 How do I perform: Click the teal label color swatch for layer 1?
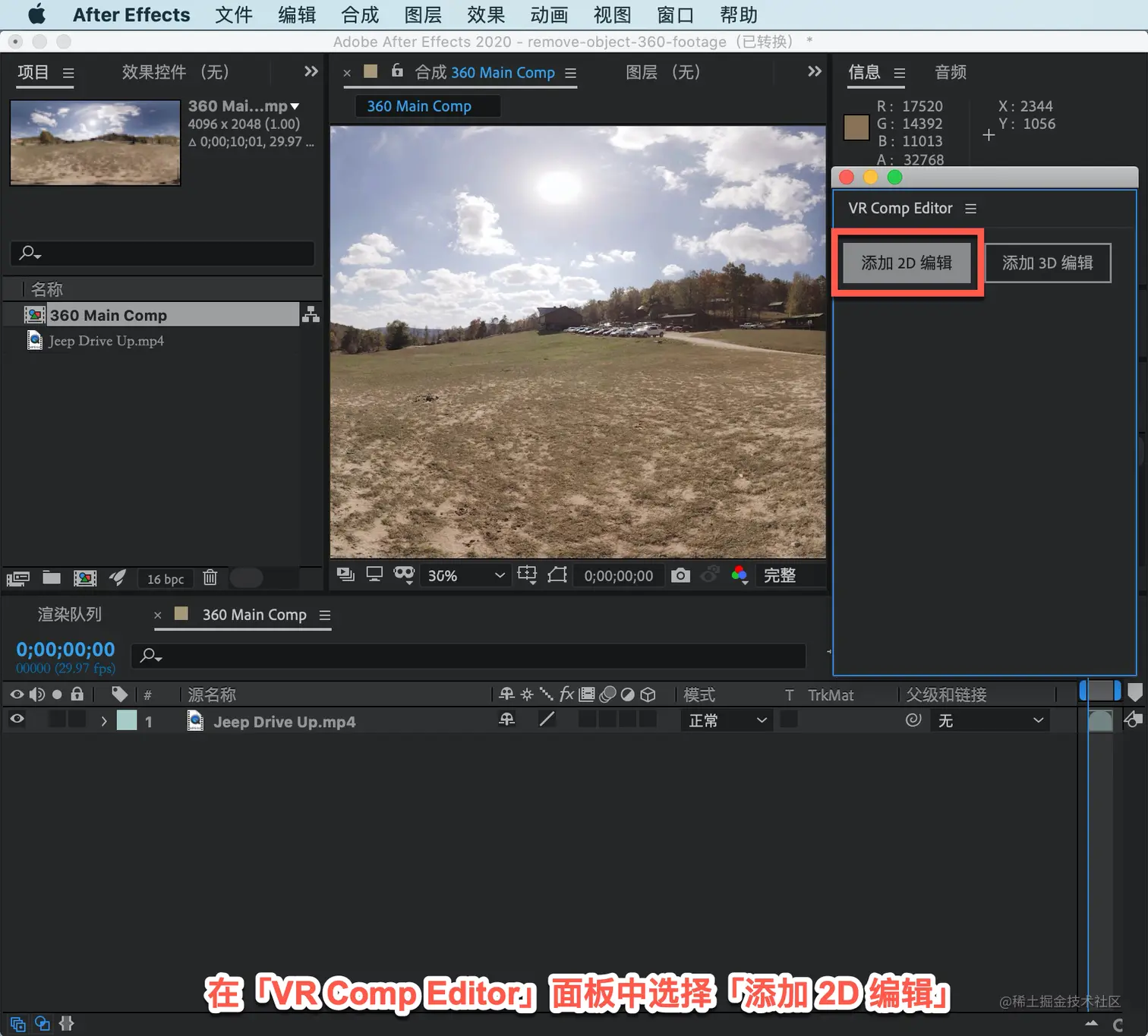(x=127, y=720)
